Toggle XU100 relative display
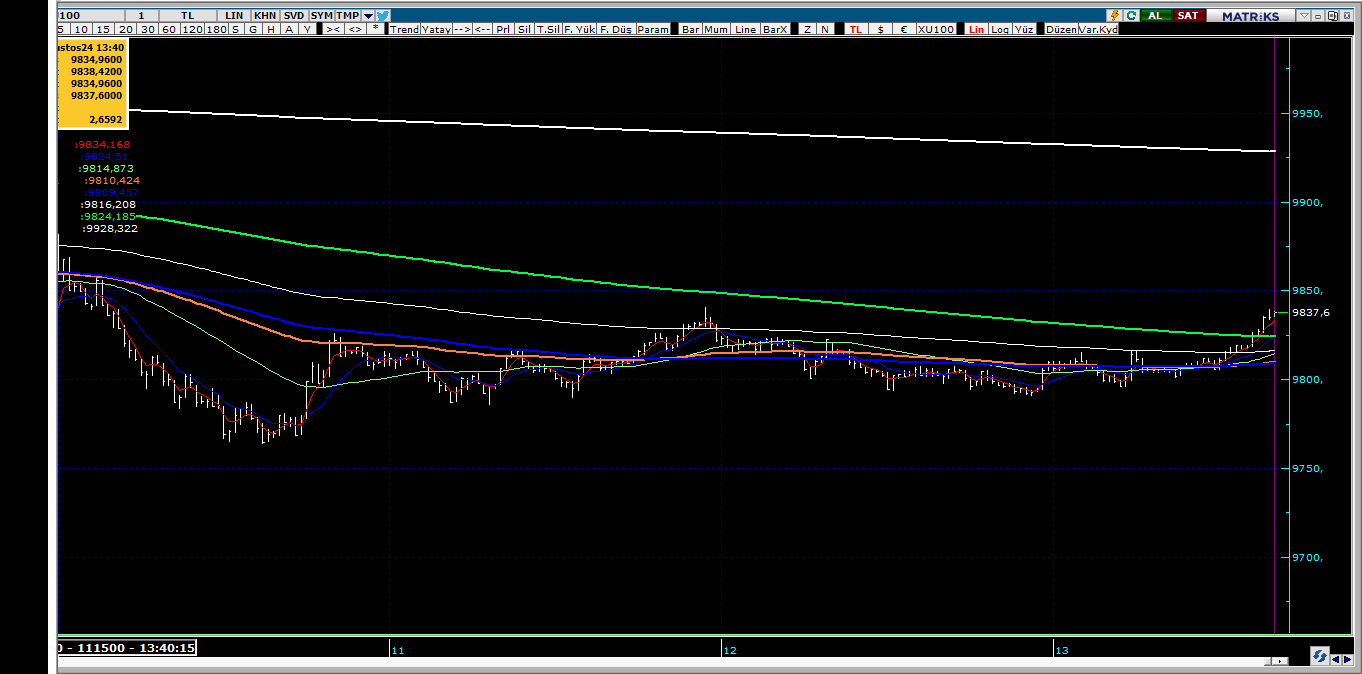 (x=936, y=29)
